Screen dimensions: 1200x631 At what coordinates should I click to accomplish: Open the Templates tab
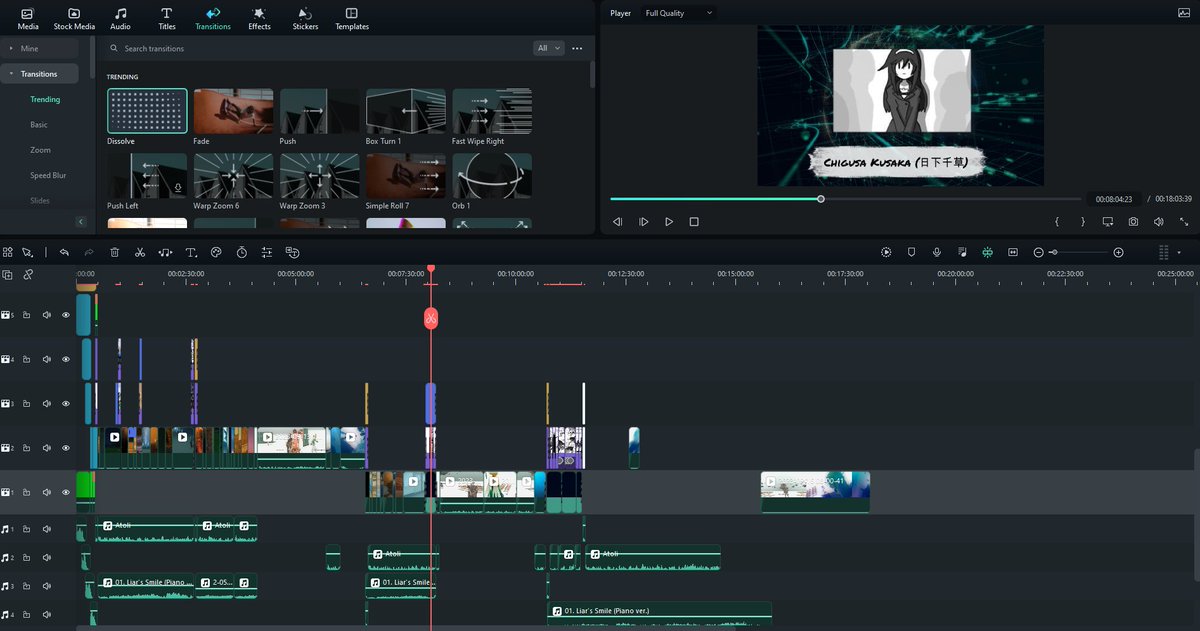coord(352,18)
